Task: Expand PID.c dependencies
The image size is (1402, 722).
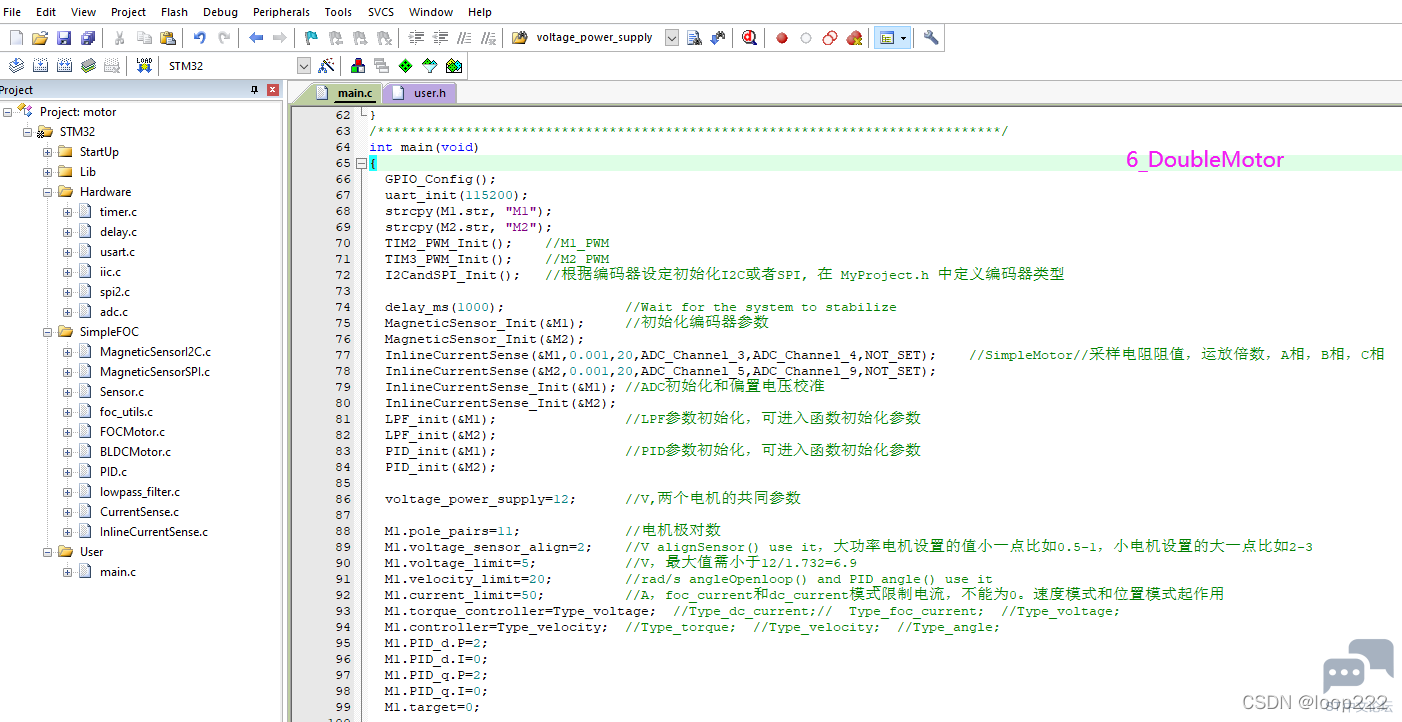Action: pos(68,472)
